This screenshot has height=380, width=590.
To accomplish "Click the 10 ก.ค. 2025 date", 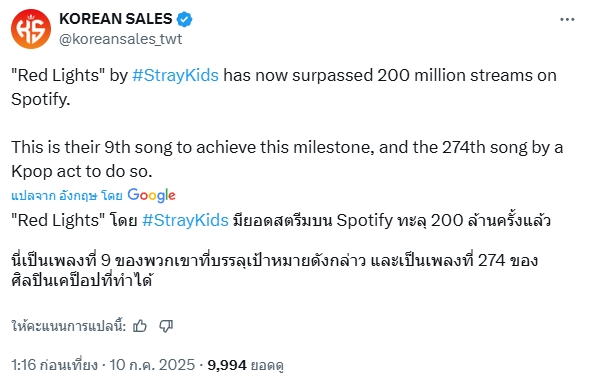I will point(152,365).
